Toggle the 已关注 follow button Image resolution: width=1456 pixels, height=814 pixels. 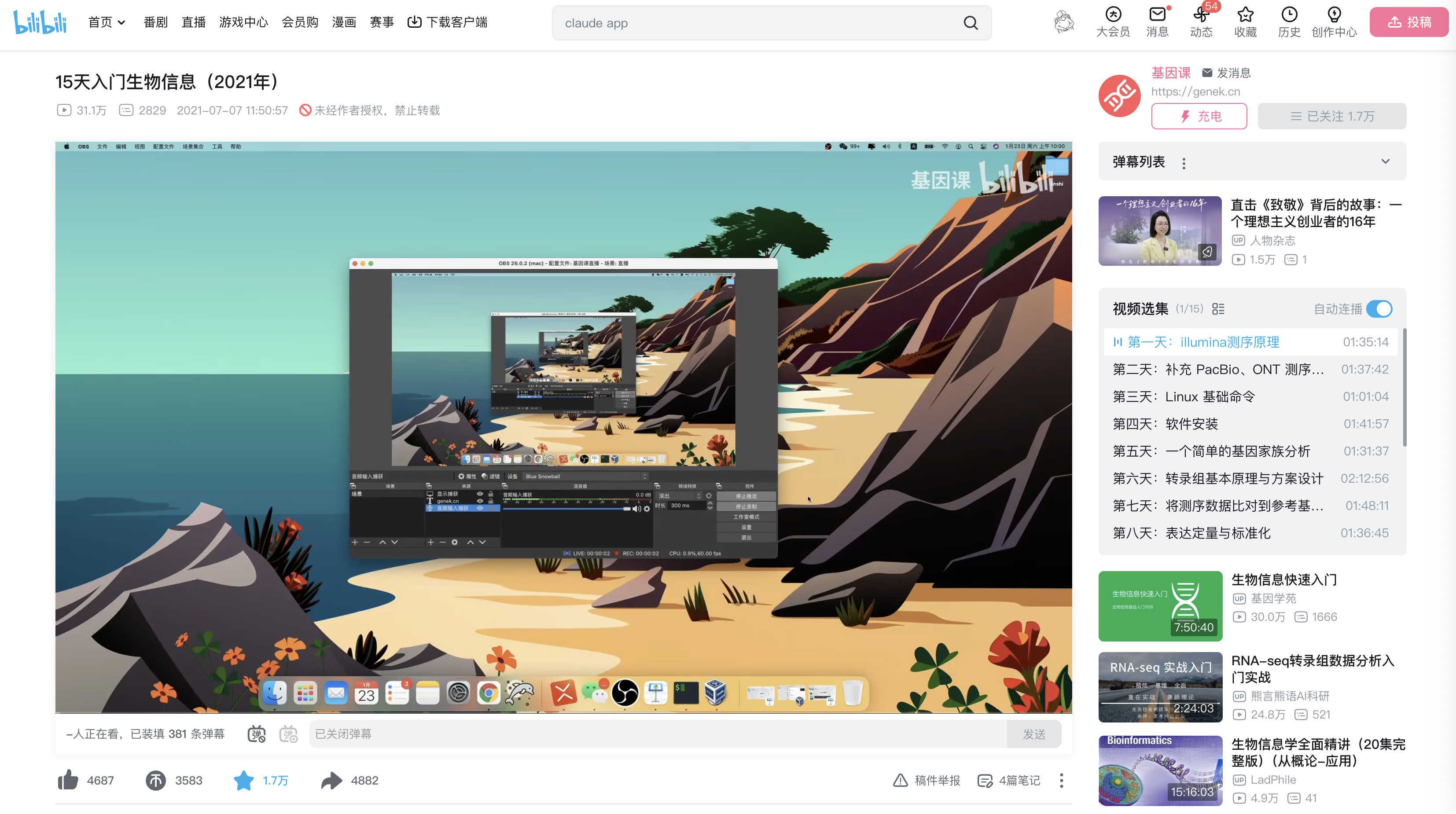(1331, 116)
